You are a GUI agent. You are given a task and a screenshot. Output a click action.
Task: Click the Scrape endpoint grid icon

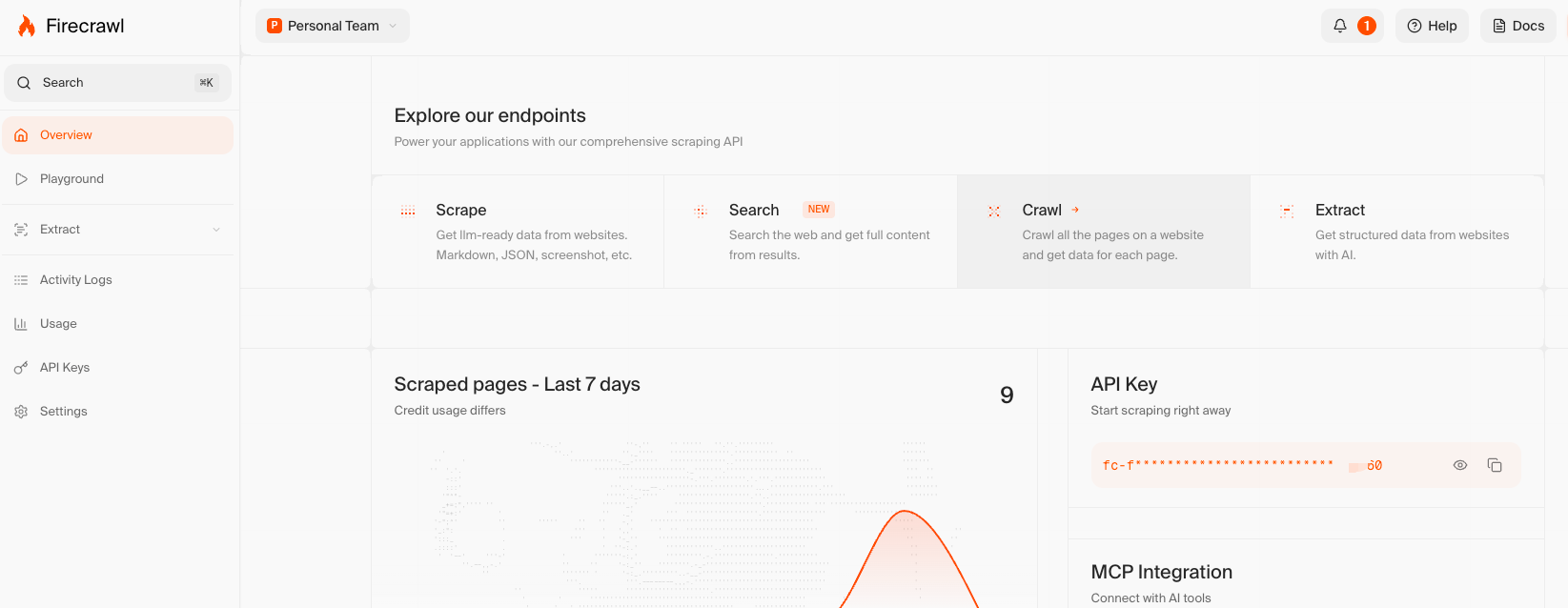tap(408, 211)
